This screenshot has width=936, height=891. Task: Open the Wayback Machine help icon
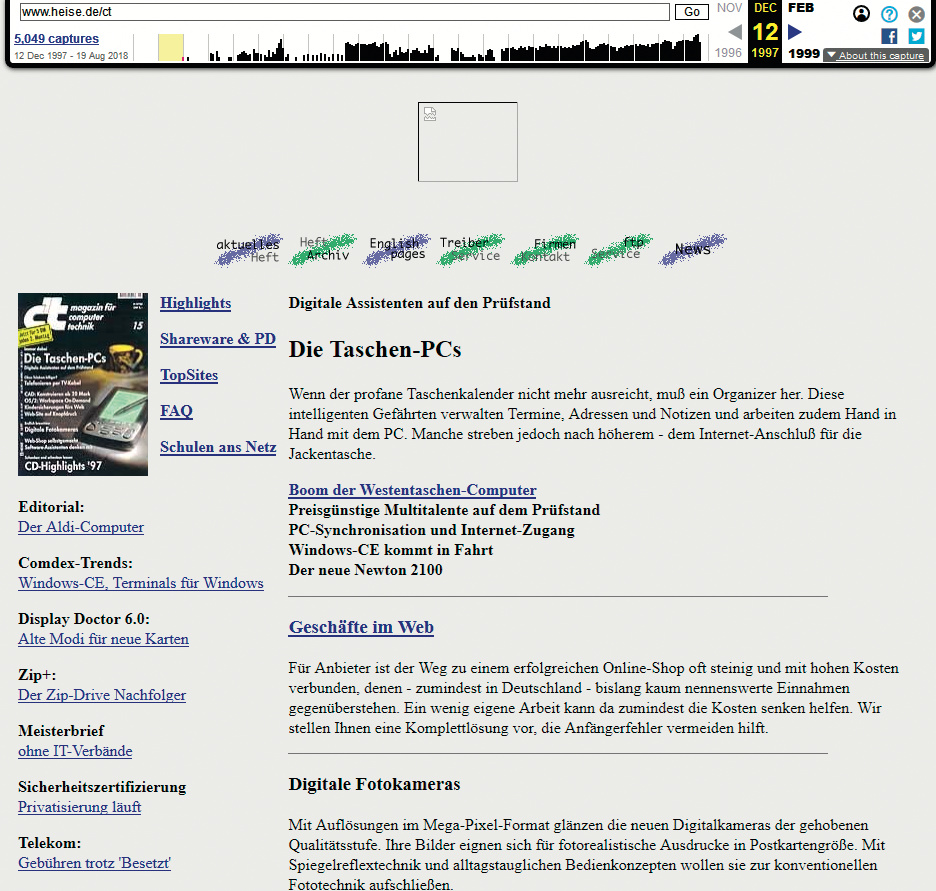point(889,14)
